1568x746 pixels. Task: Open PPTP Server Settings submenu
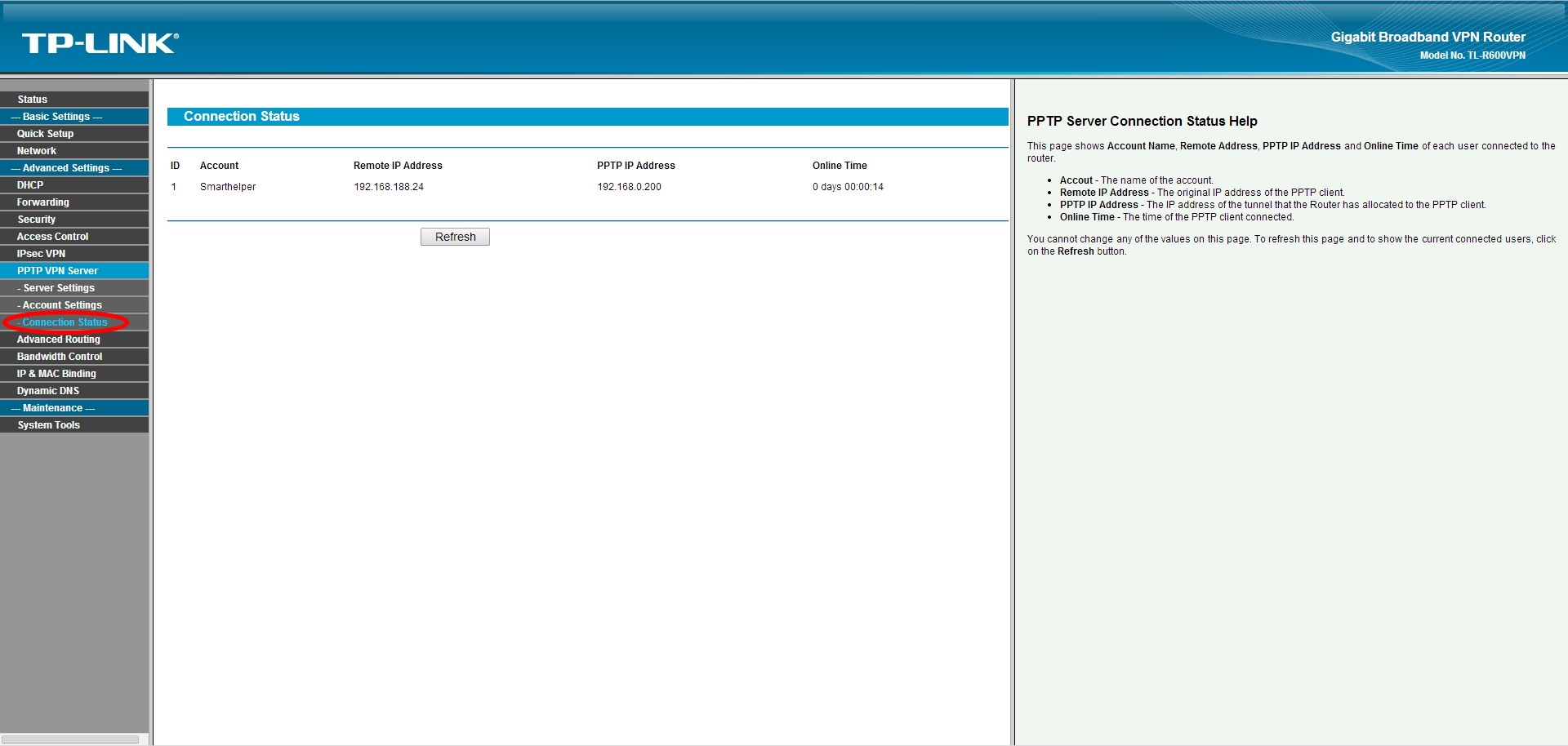pos(74,288)
